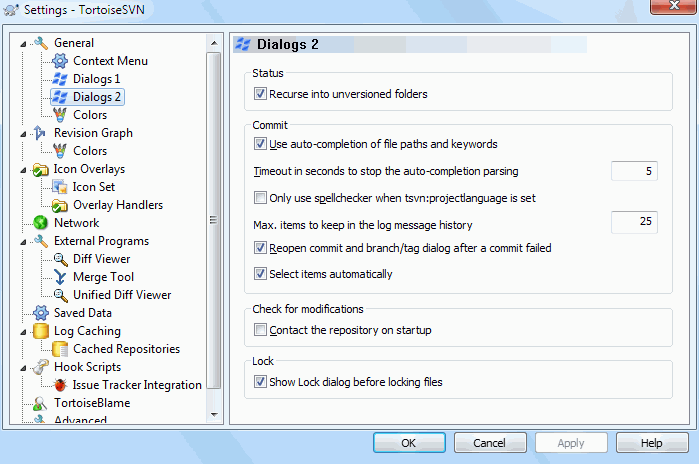This screenshot has width=699, height=464.
Task: Click the Unified Diff Viewer magnifier icon
Action: [60, 295]
